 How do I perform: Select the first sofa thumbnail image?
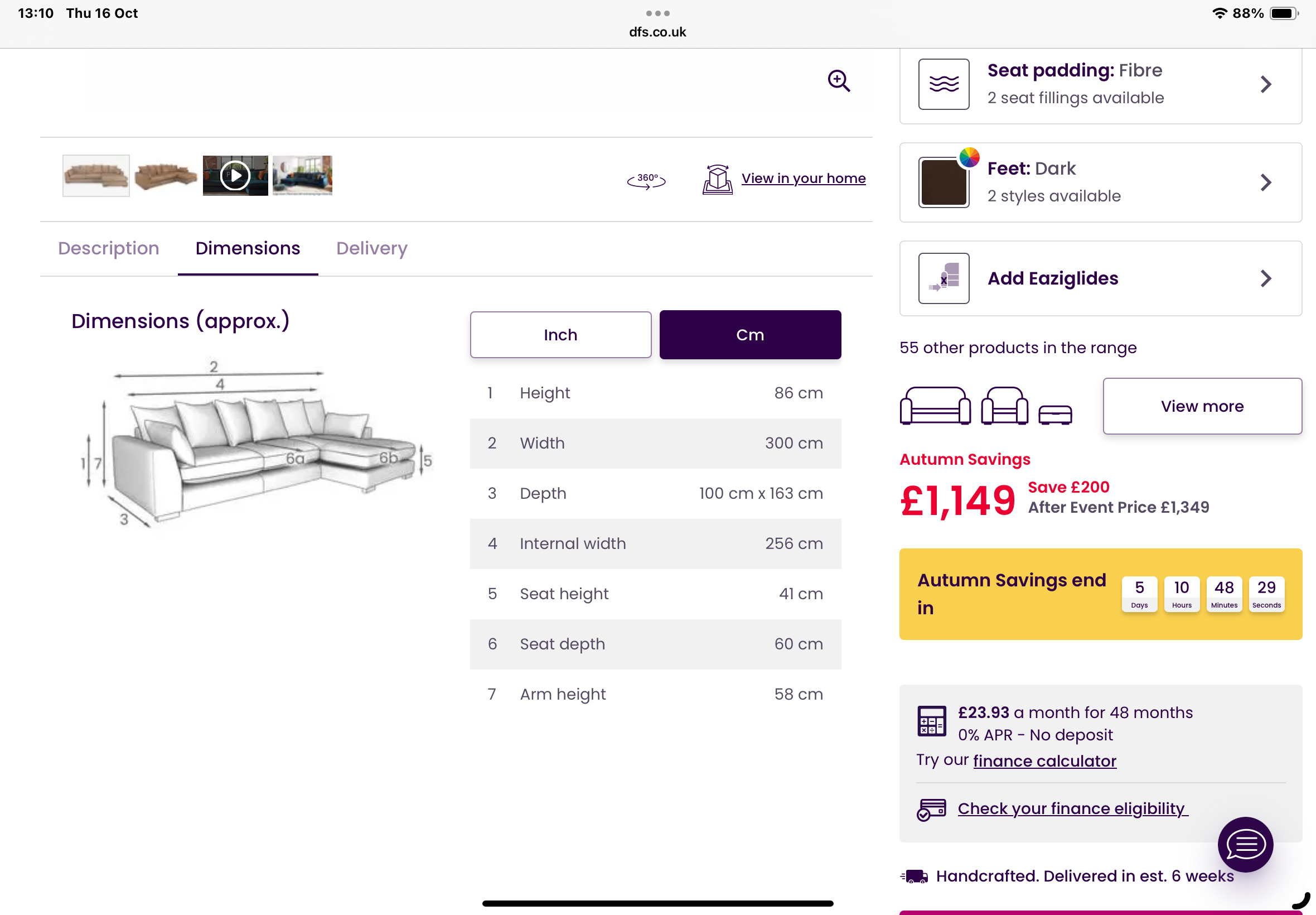[96, 175]
